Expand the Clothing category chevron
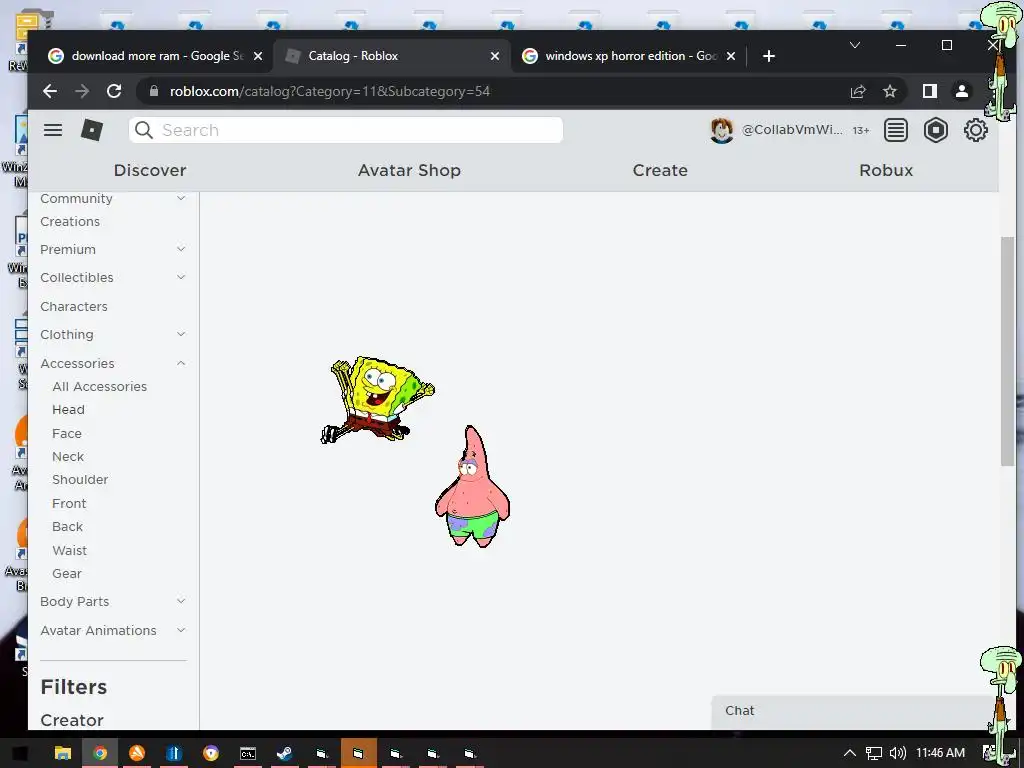The image size is (1024, 768). click(181, 334)
